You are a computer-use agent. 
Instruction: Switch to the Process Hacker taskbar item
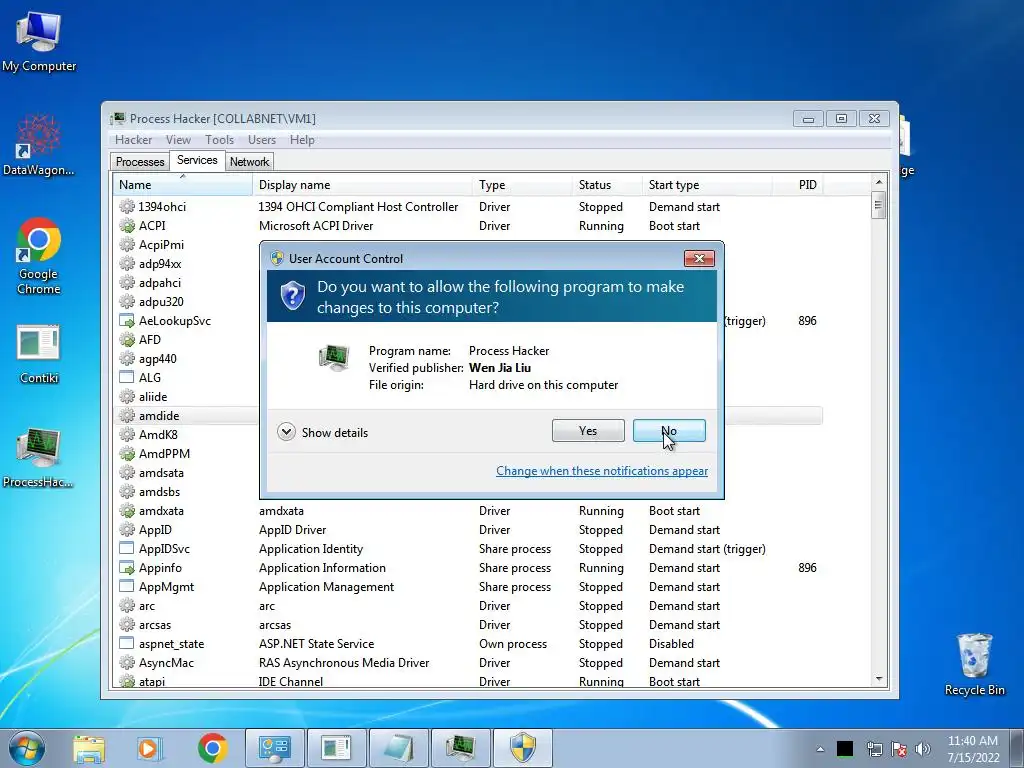point(460,748)
